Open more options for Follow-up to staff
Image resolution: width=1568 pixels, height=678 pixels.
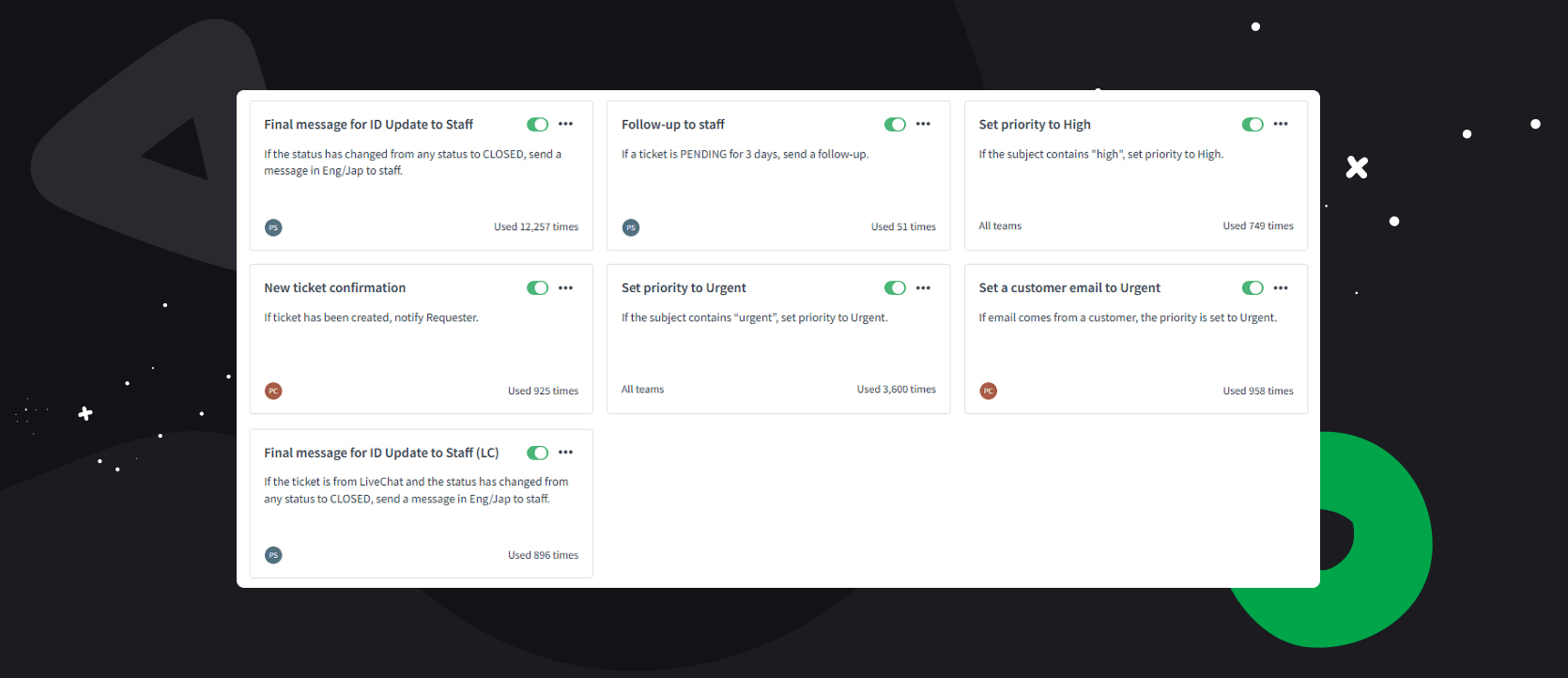(923, 124)
